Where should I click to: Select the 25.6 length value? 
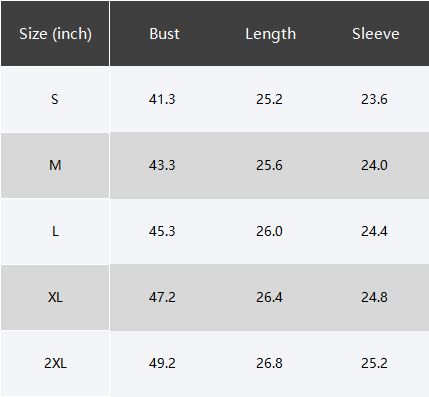click(269, 165)
